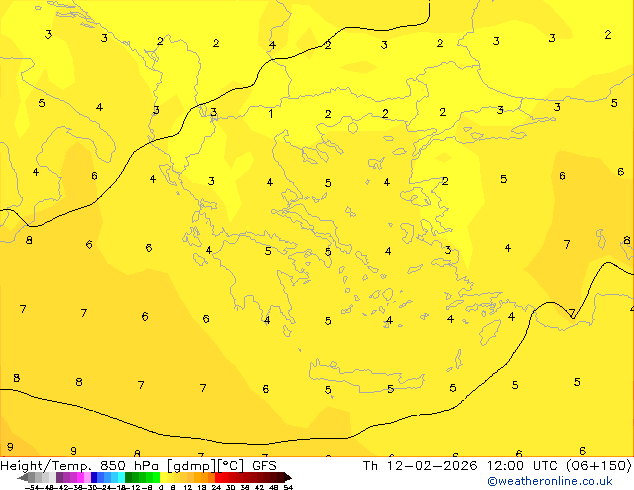Click the GFS model label
The image size is (634, 490).
click(x=264, y=466)
